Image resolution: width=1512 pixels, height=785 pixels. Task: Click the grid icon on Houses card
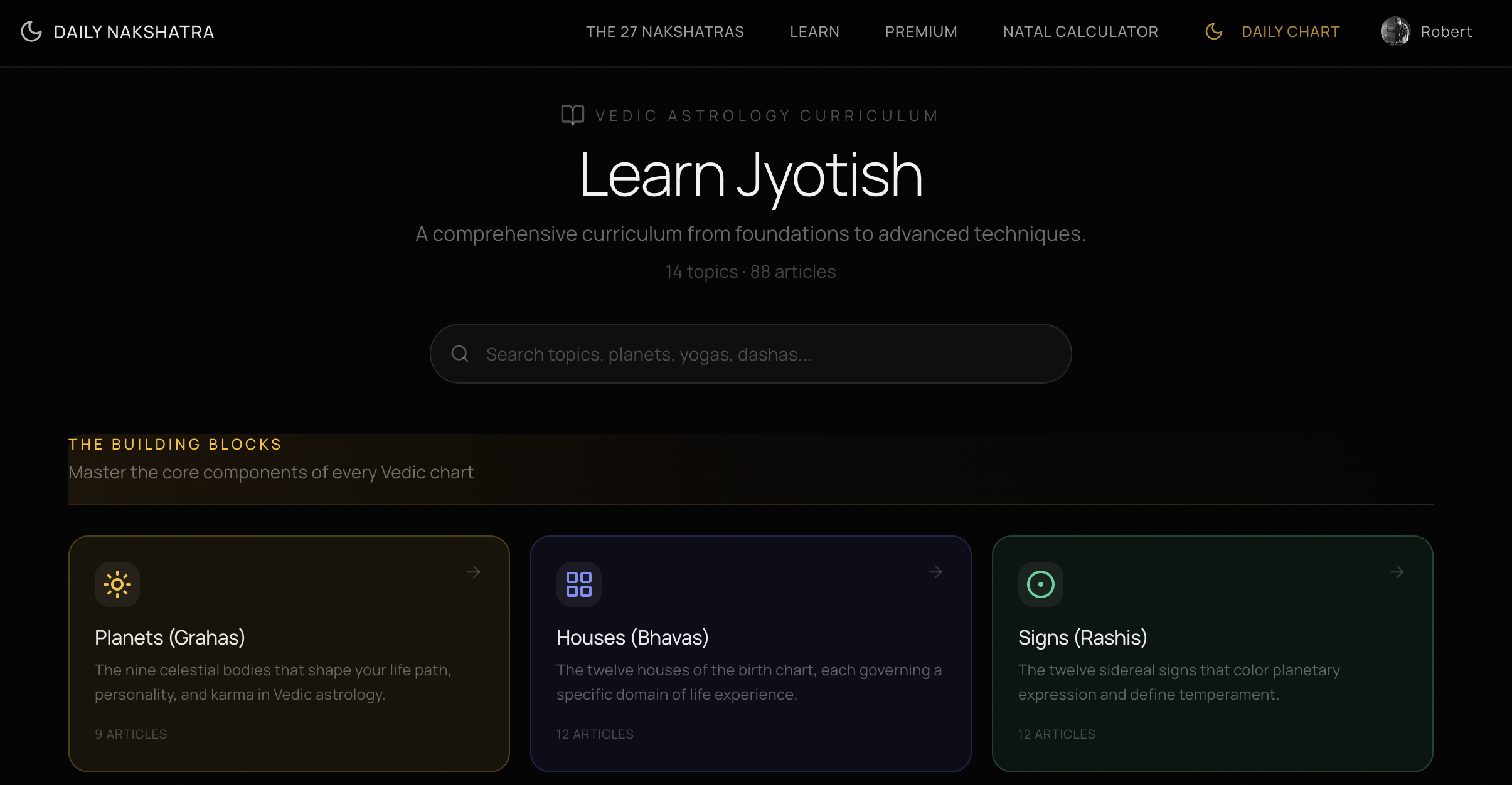pos(578,584)
